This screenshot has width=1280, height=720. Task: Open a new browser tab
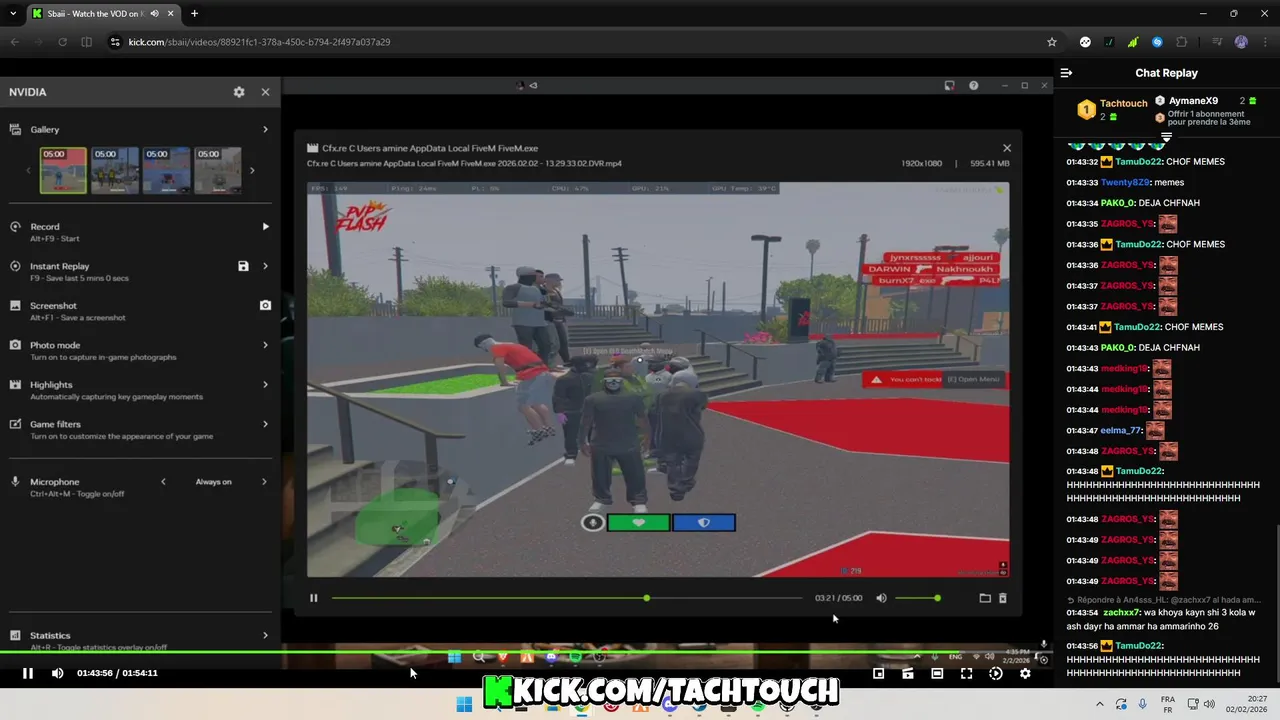[194, 14]
